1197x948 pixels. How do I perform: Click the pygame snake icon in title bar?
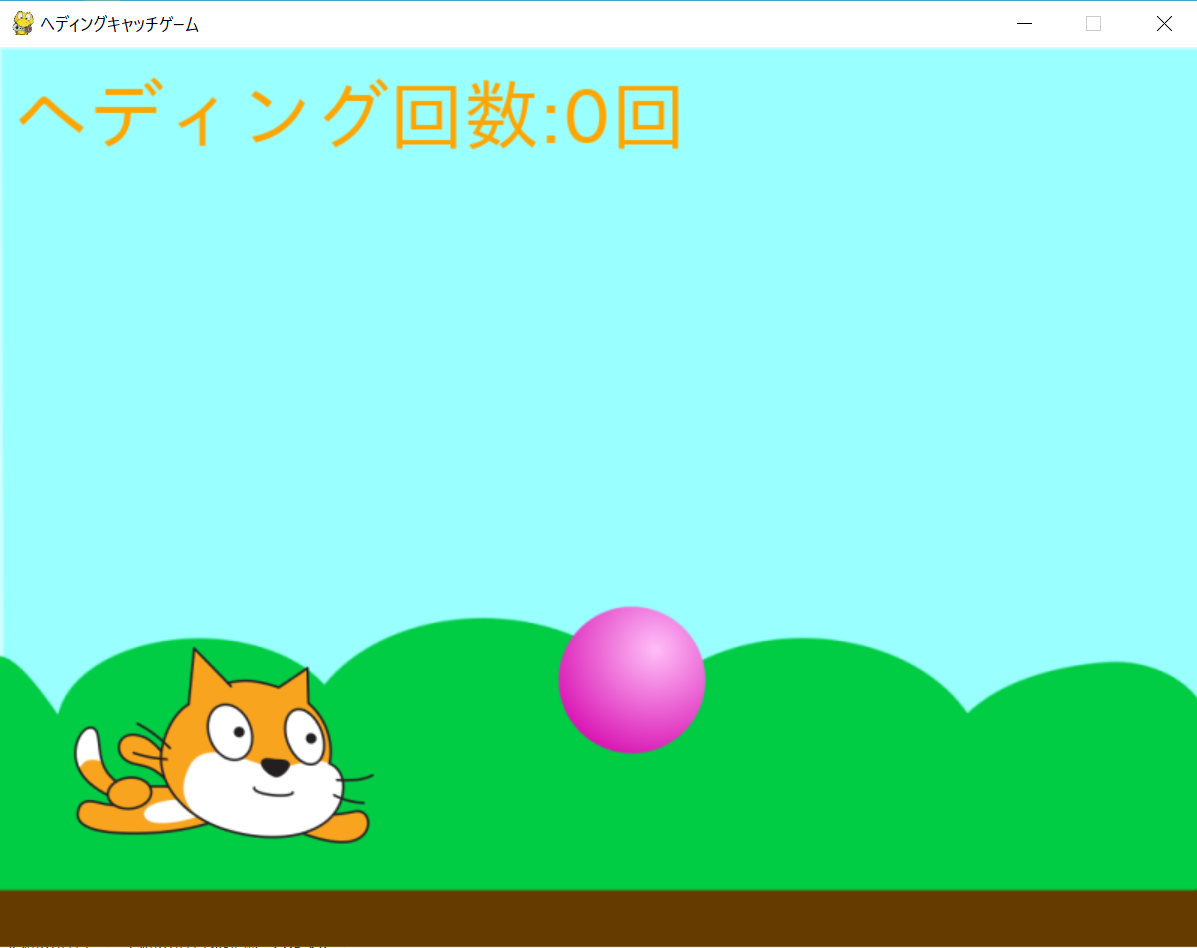pos(23,24)
